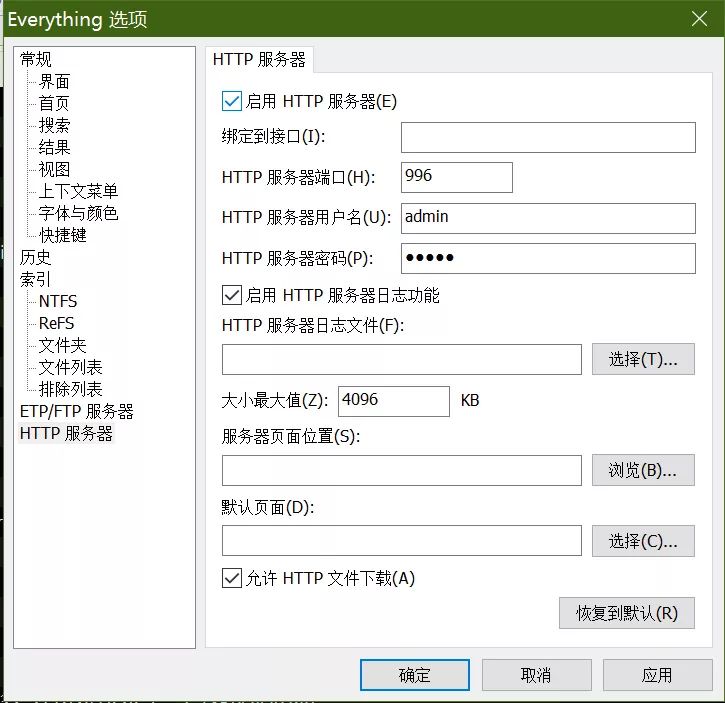
Task: Click the 默认页面(D) input field
Action: coord(401,540)
